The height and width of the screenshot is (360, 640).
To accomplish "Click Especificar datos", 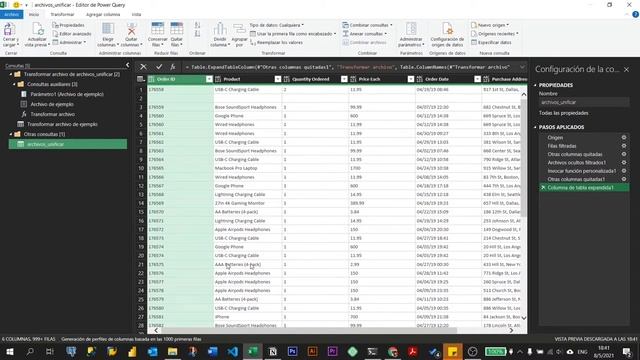I will 491,42.
